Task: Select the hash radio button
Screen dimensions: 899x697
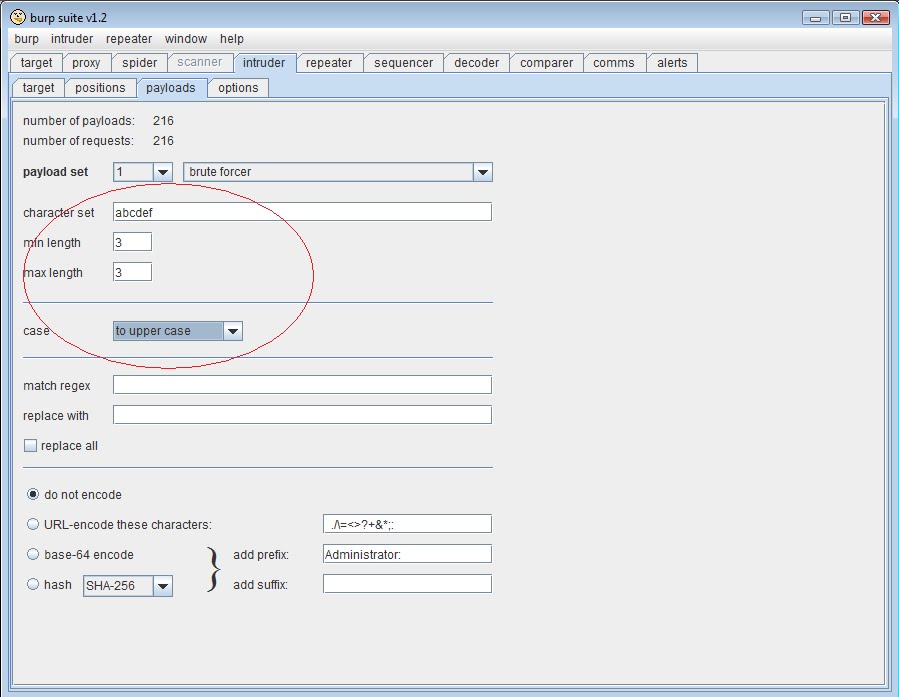Action: (x=33, y=584)
